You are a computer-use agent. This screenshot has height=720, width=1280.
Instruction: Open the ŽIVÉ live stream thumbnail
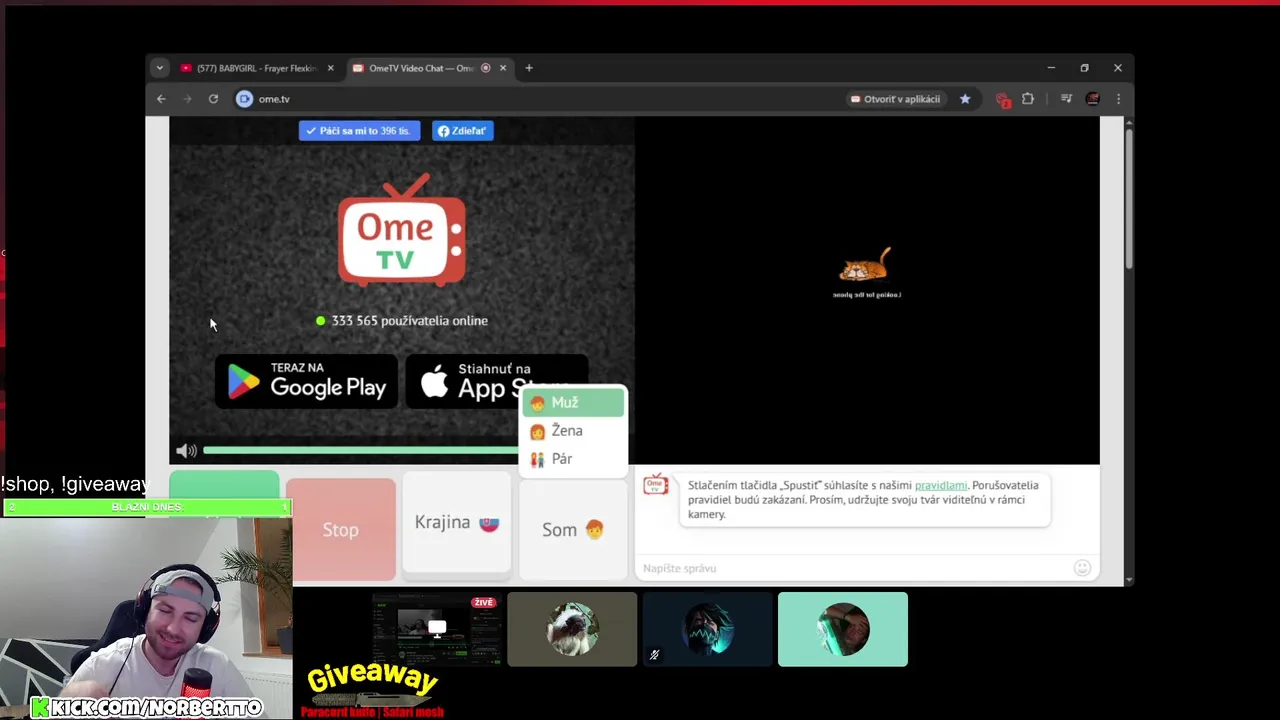pos(436,629)
